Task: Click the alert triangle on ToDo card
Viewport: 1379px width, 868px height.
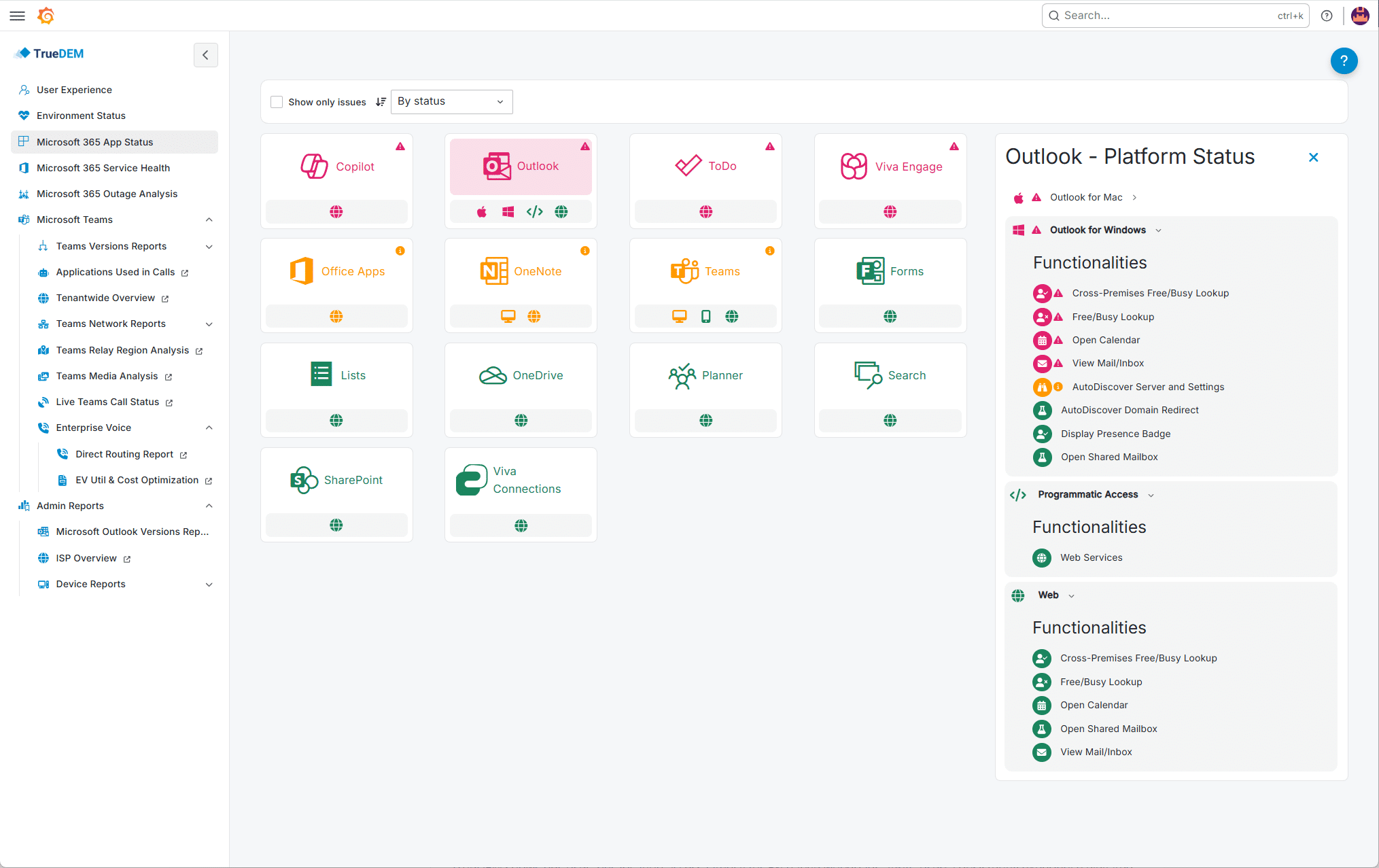Action: 770,146
